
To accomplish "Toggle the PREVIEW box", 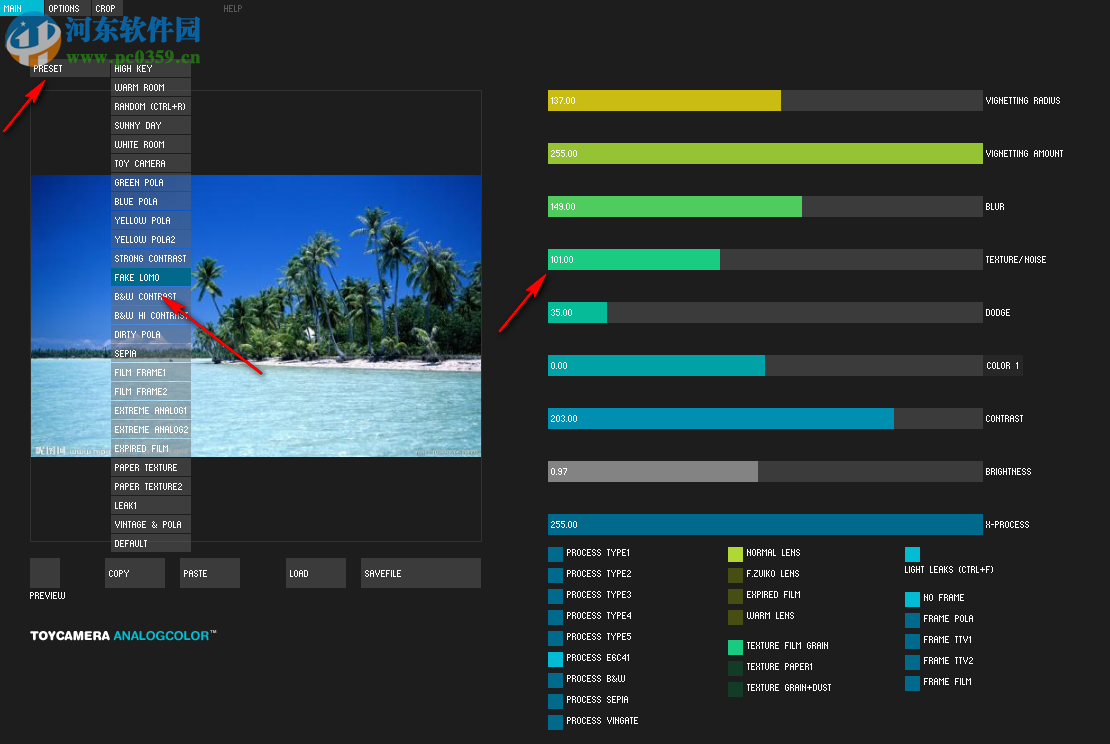I will [x=45, y=573].
